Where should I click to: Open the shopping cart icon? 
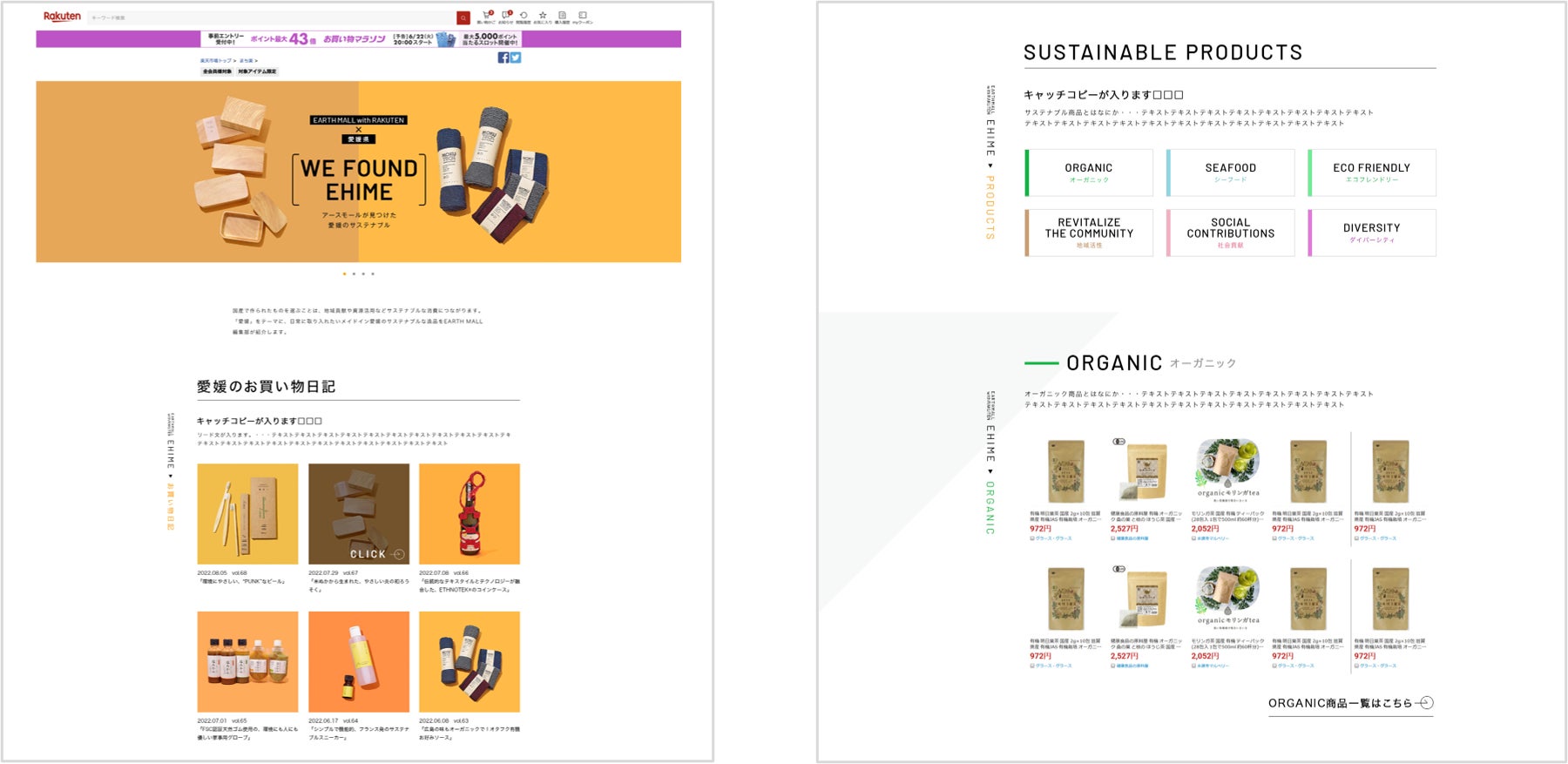(x=487, y=16)
